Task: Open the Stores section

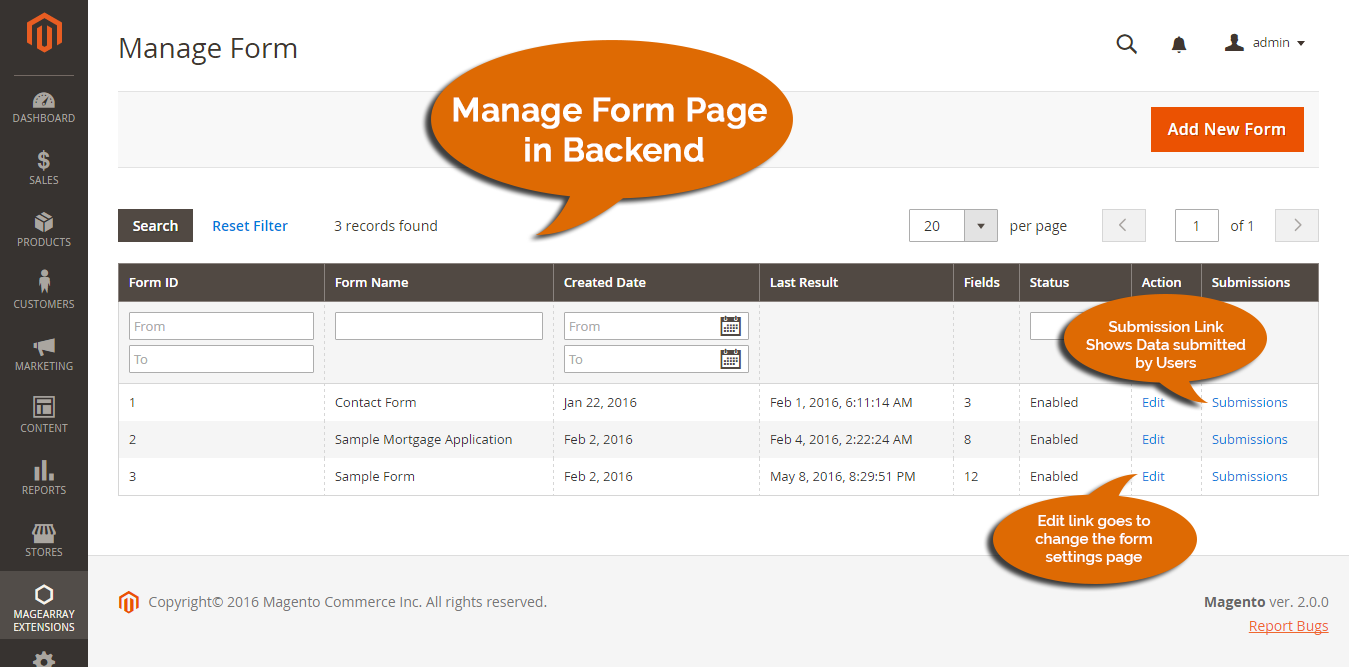Action: point(43,540)
